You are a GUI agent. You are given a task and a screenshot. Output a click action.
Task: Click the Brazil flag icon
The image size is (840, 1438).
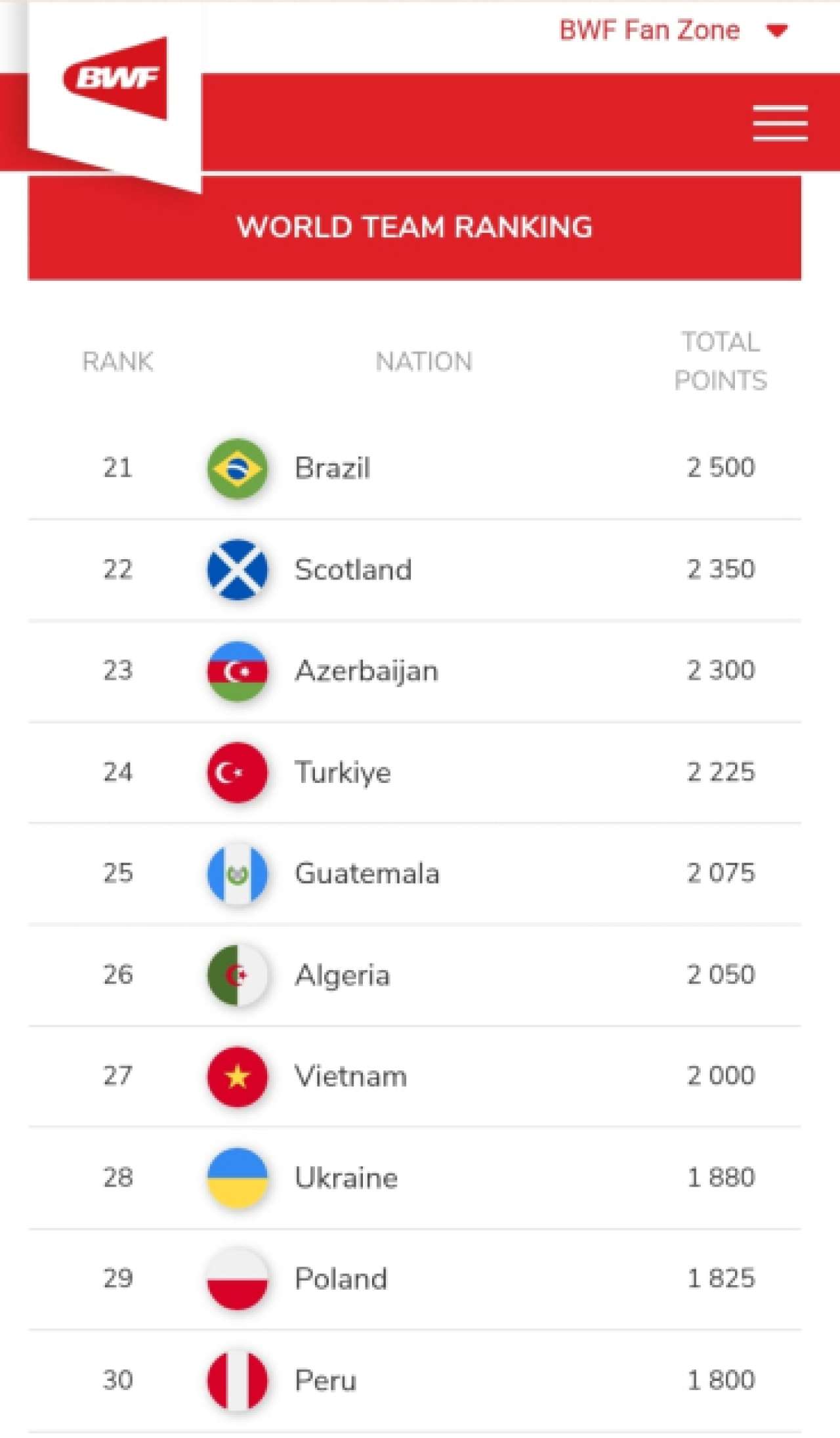click(x=237, y=469)
